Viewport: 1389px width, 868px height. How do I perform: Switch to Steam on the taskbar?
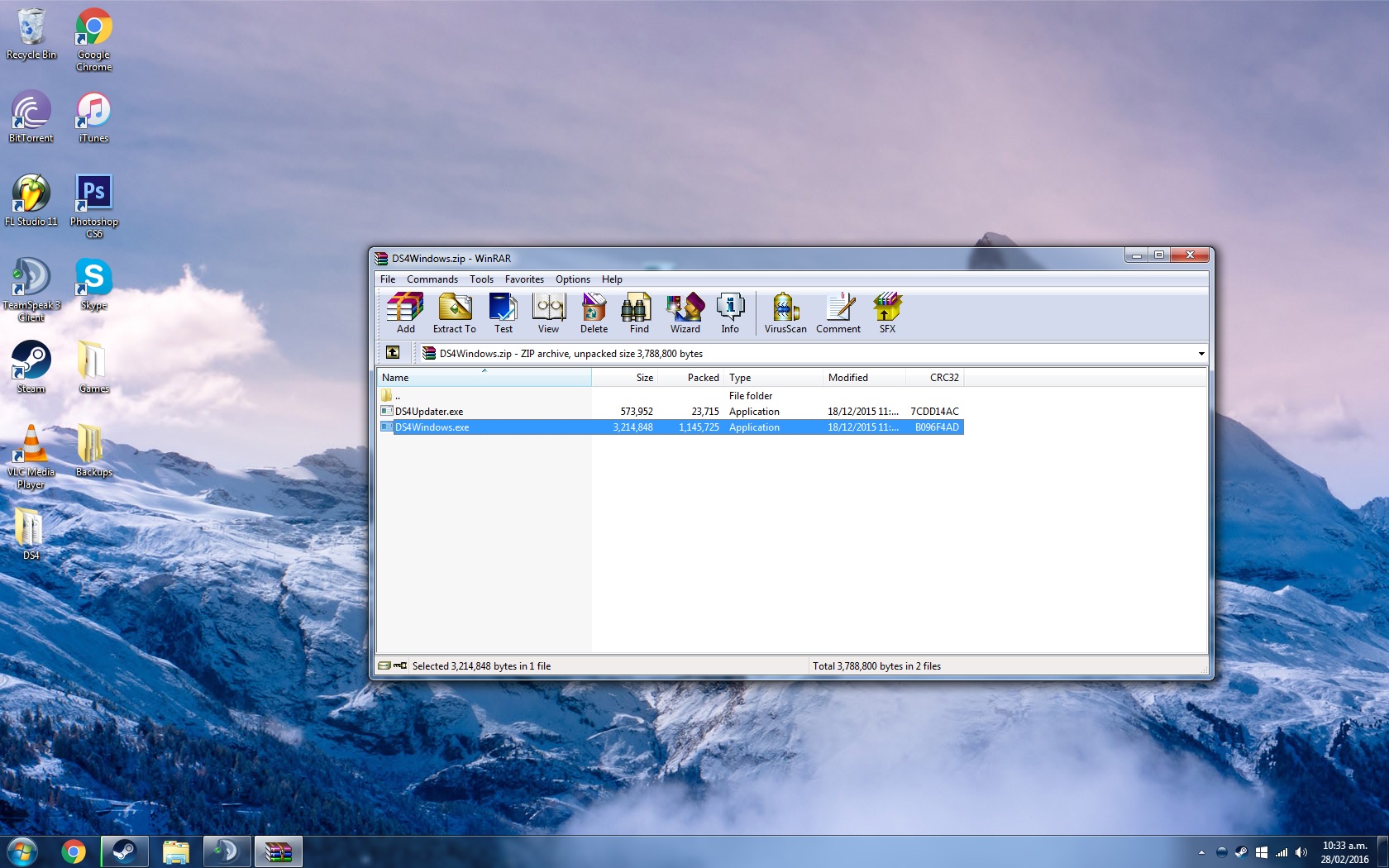125,851
